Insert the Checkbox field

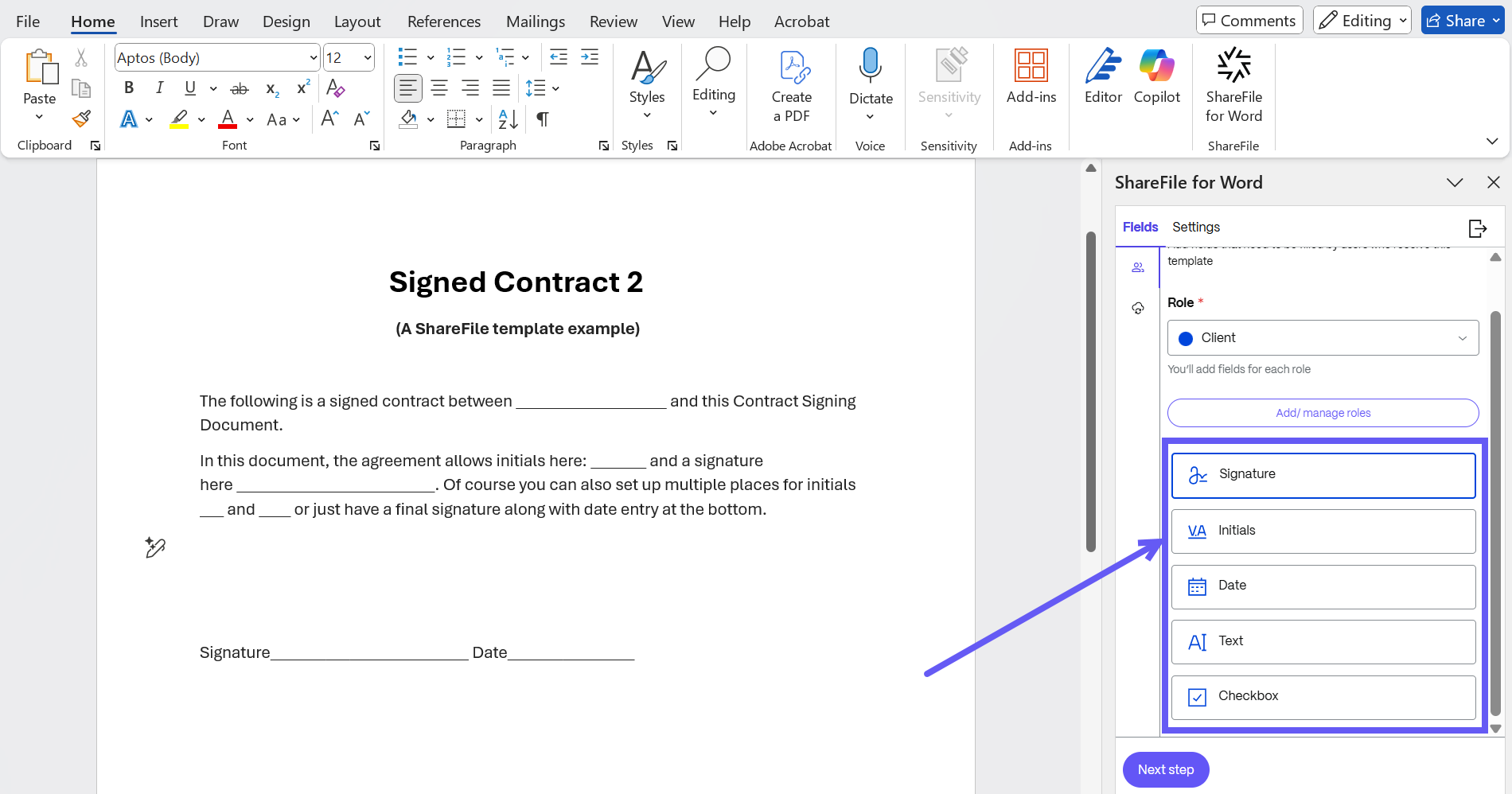pyautogui.click(x=1323, y=697)
